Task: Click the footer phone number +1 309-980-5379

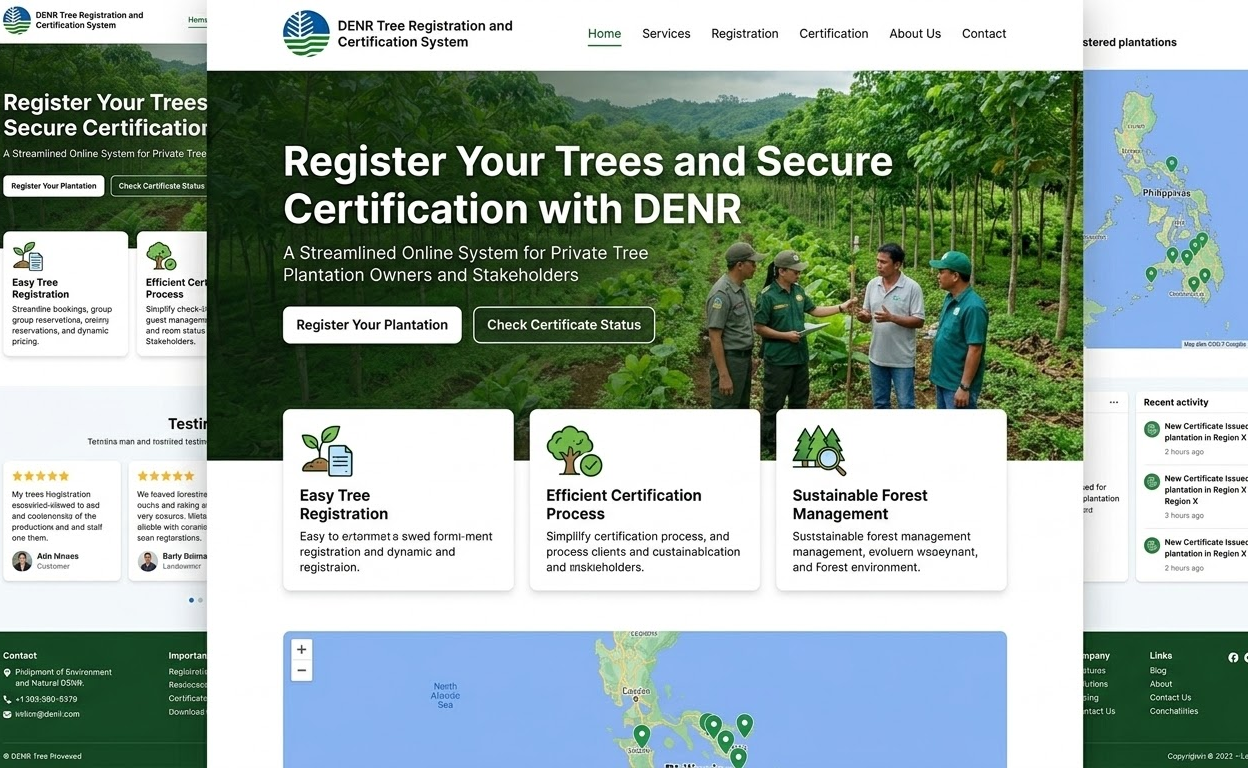Action: click(46, 699)
